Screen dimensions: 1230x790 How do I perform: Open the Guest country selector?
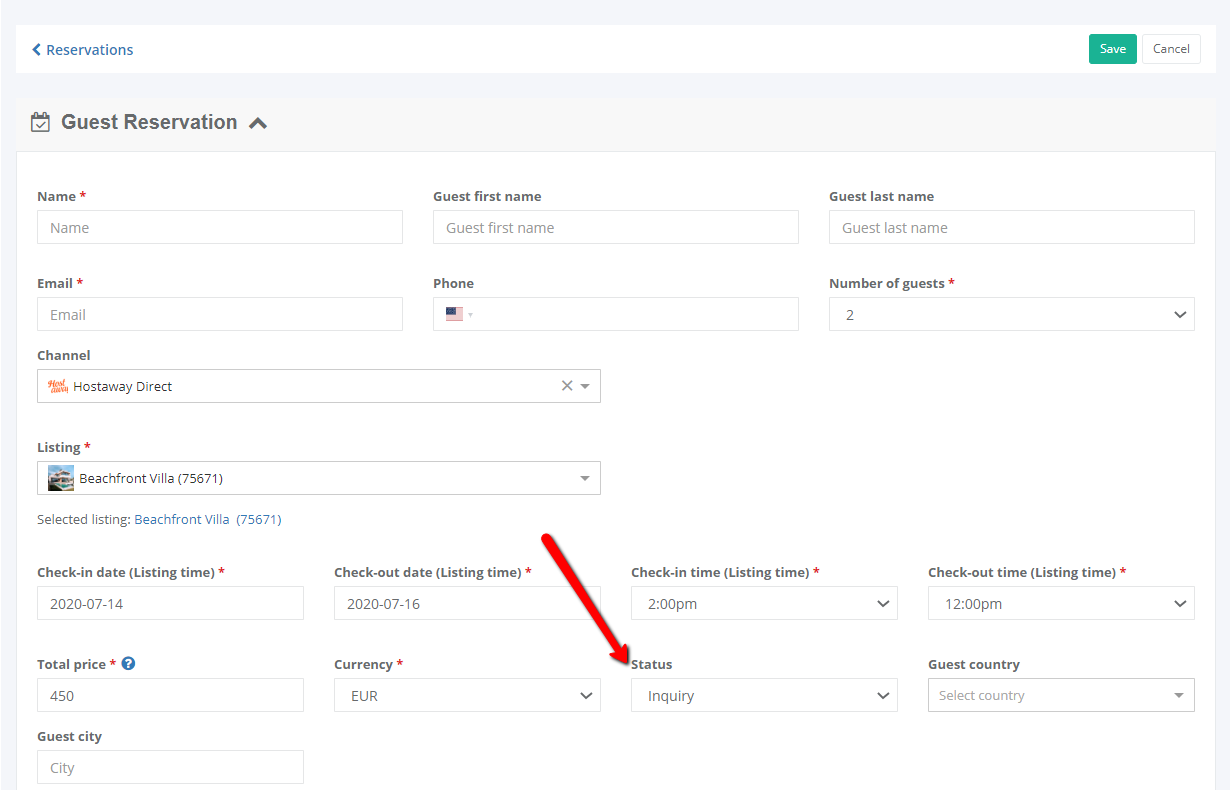coord(1060,696)
